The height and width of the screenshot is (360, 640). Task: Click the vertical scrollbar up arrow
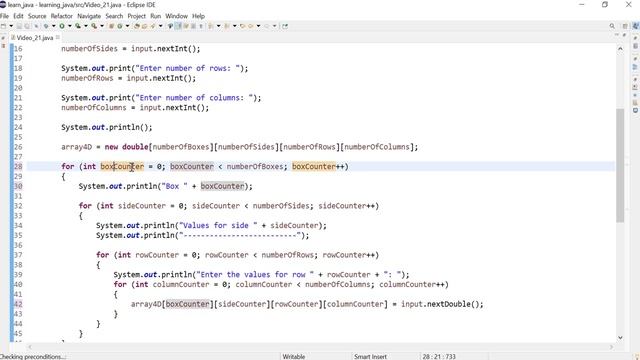(x=620, y=49)
